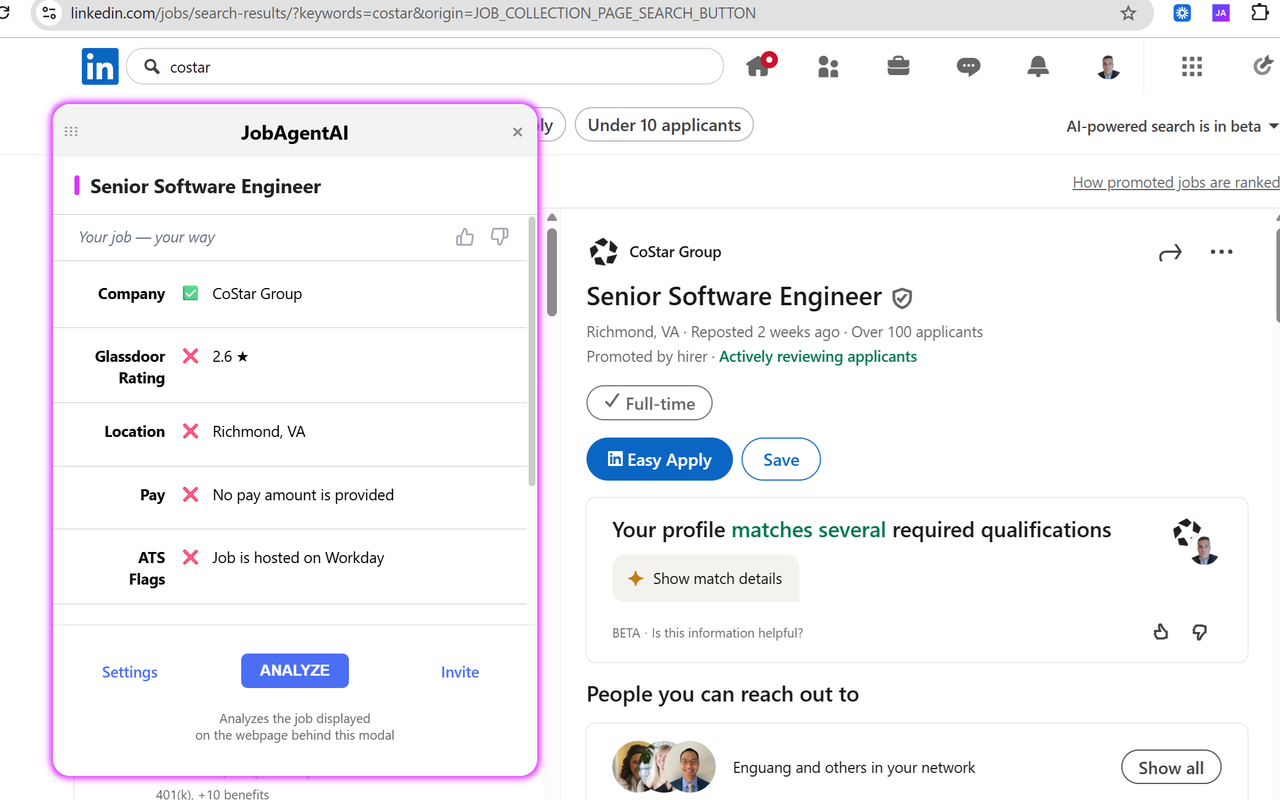Open the Jobs briefcase icon

898,67
